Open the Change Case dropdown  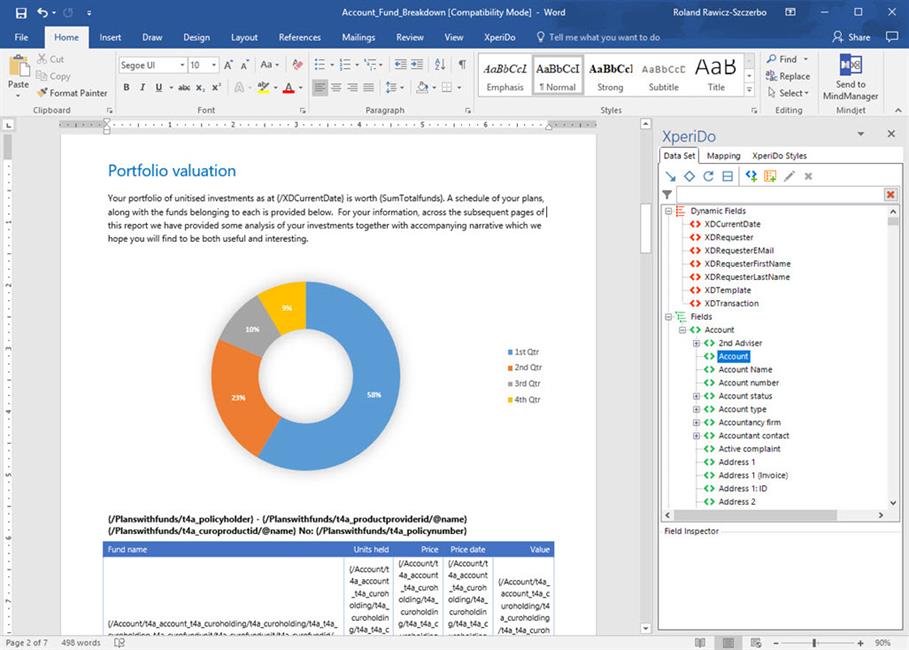270,65
